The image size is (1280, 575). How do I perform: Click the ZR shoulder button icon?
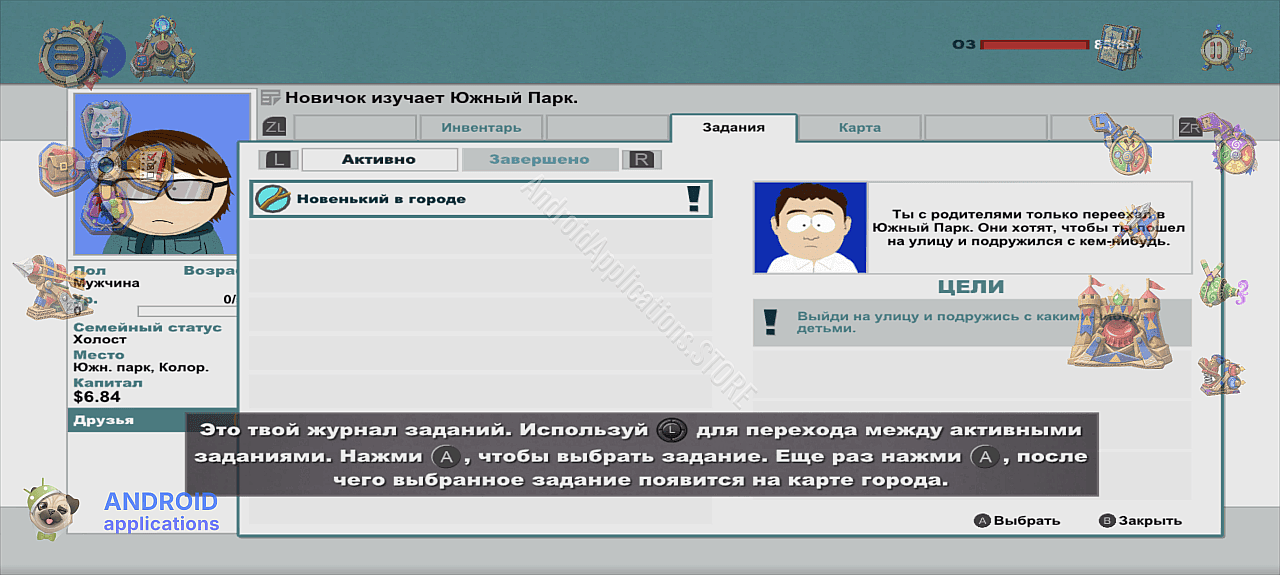coord(1189,127)
